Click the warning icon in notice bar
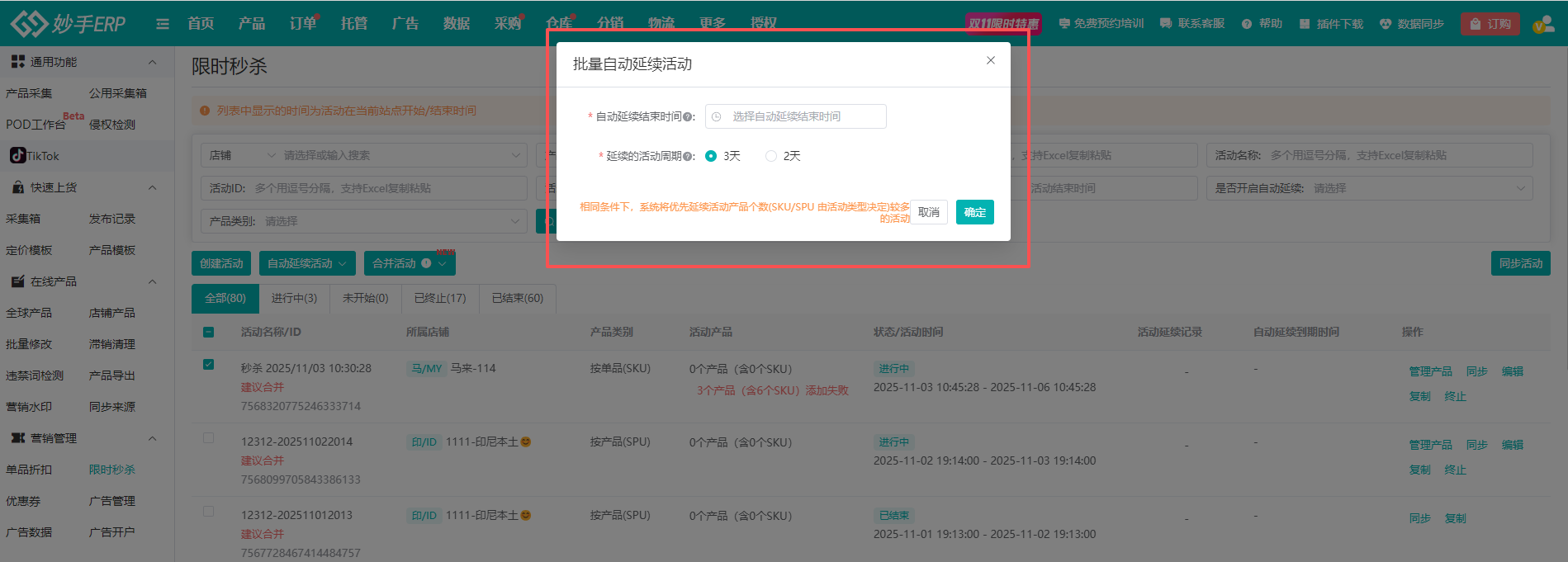This screenshot has width=1568, height=562. (x=205, y=111)
